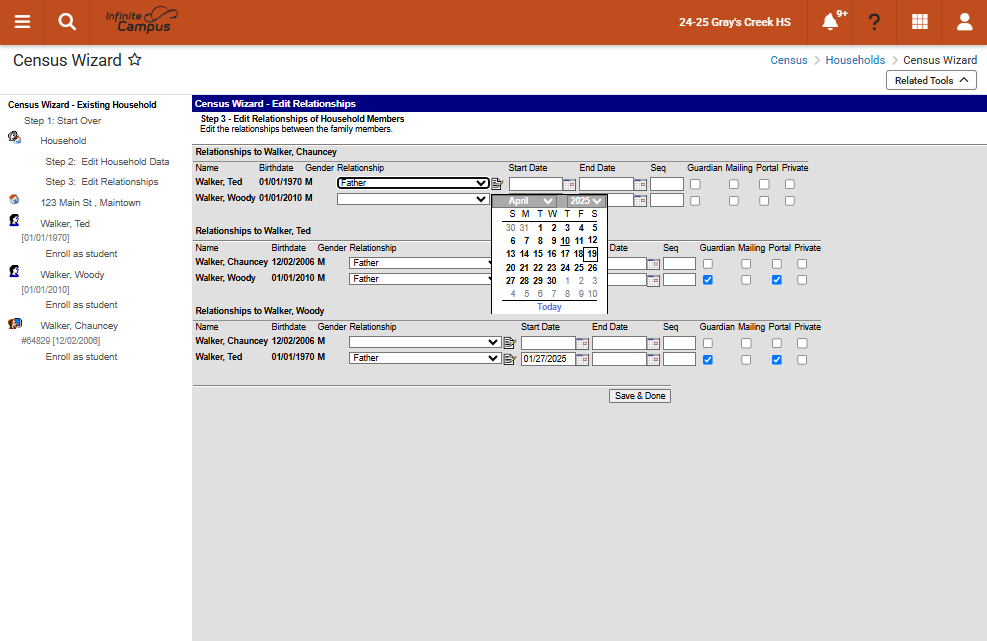Open notes icon for Ted under Woody section

point(510,360)
